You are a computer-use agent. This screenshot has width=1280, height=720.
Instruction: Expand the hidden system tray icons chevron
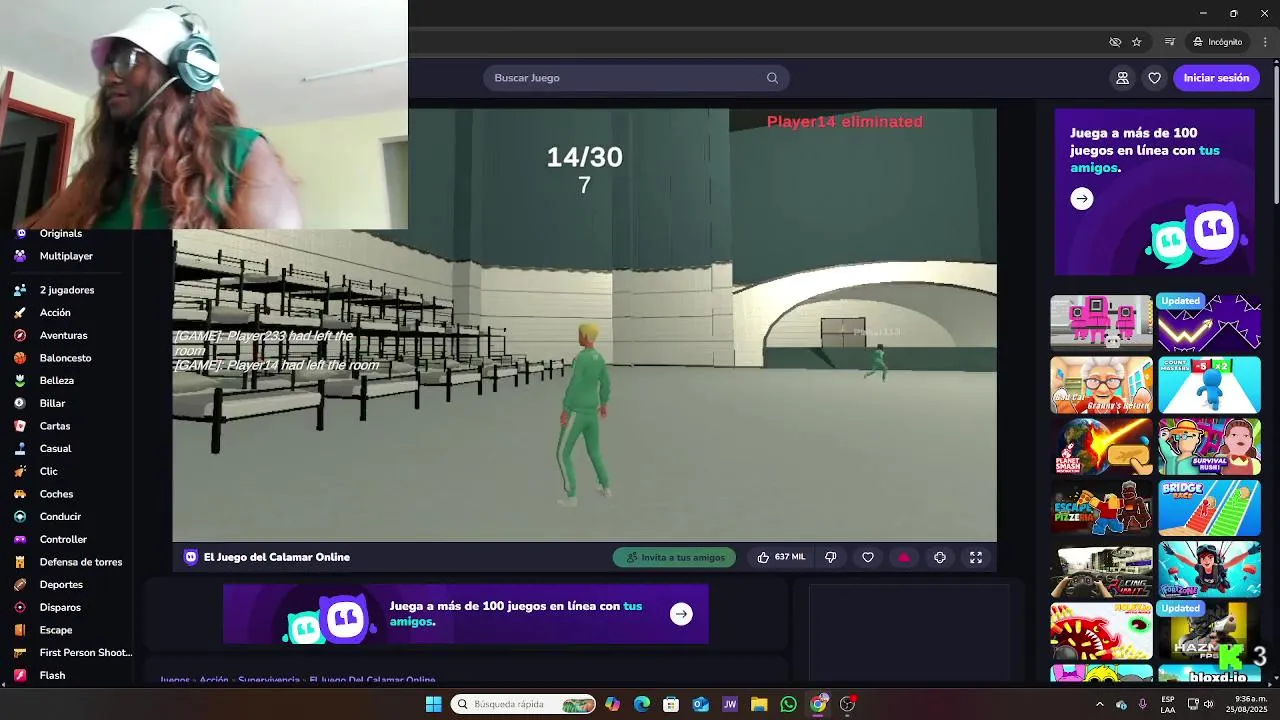1100,704
